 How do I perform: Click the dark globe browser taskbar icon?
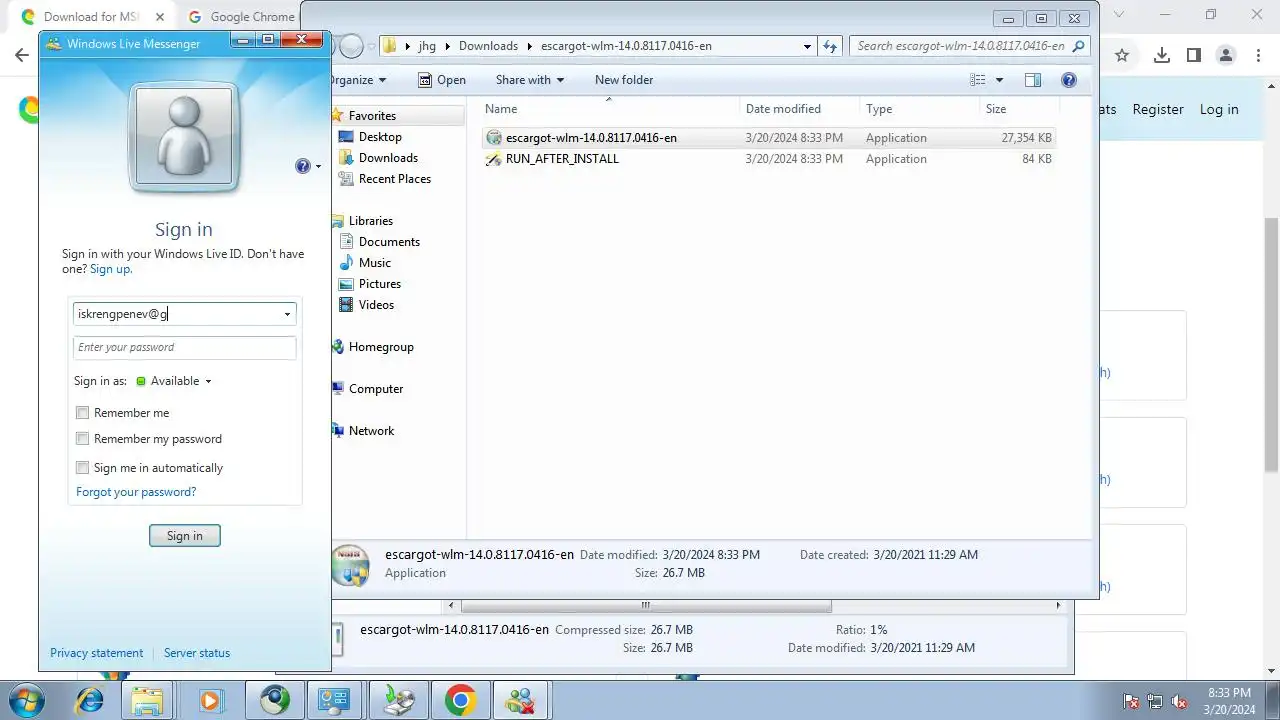pyautogui.click(x=275, y=700)
